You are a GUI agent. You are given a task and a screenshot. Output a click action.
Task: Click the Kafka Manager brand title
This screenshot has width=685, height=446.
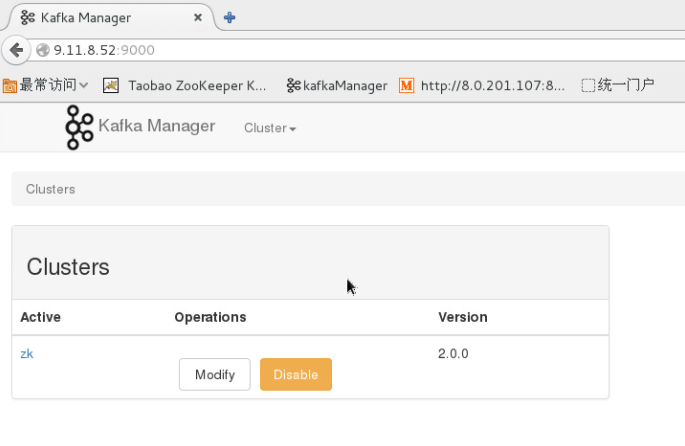coord(156,126)
